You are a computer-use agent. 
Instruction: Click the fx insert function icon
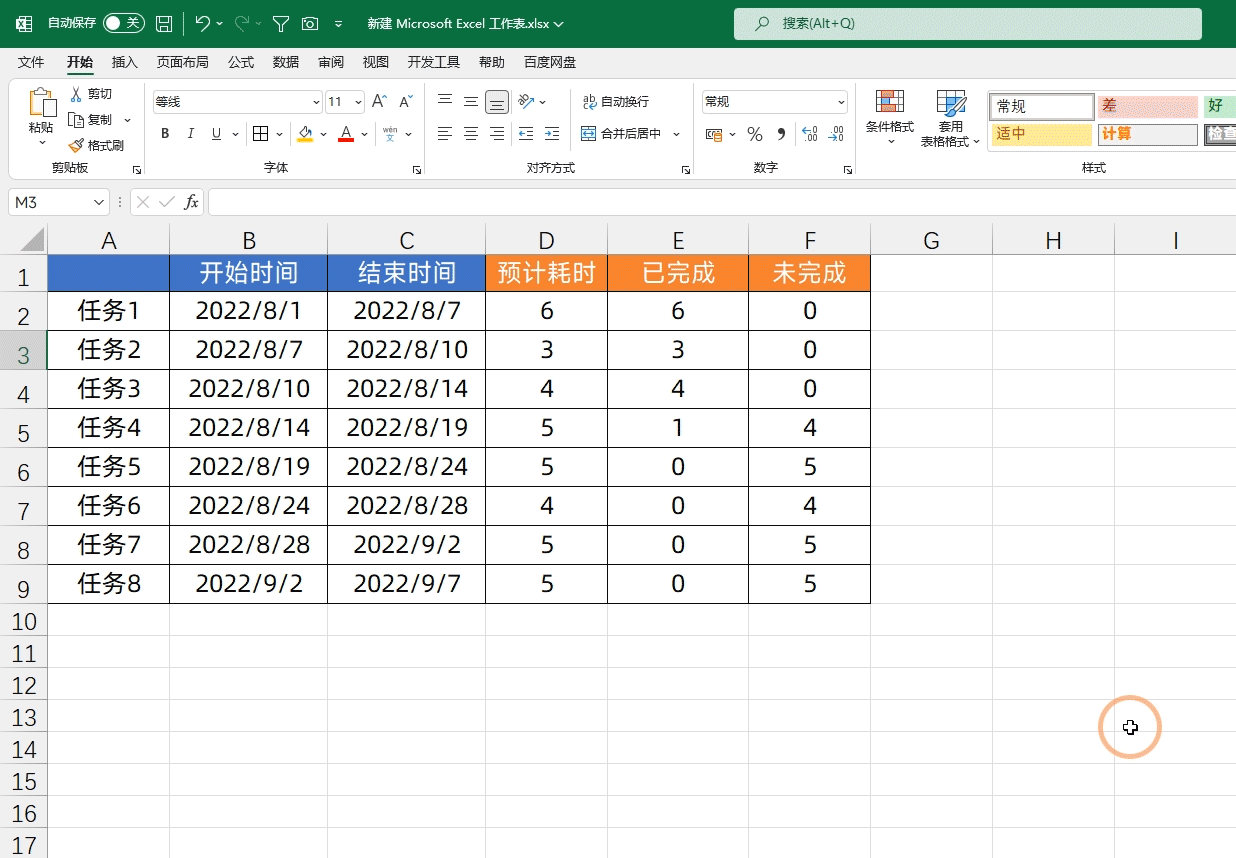pos(191,202)
